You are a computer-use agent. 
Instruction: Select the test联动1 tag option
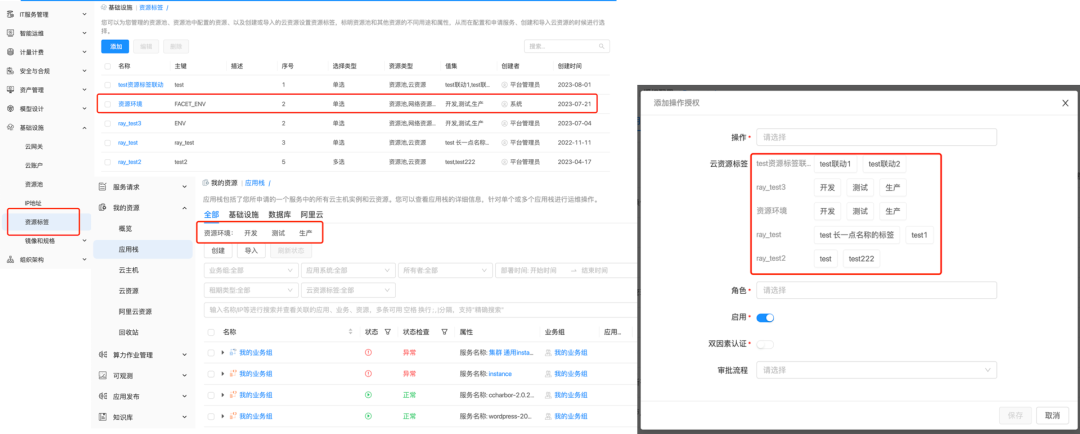click(835, 164)
